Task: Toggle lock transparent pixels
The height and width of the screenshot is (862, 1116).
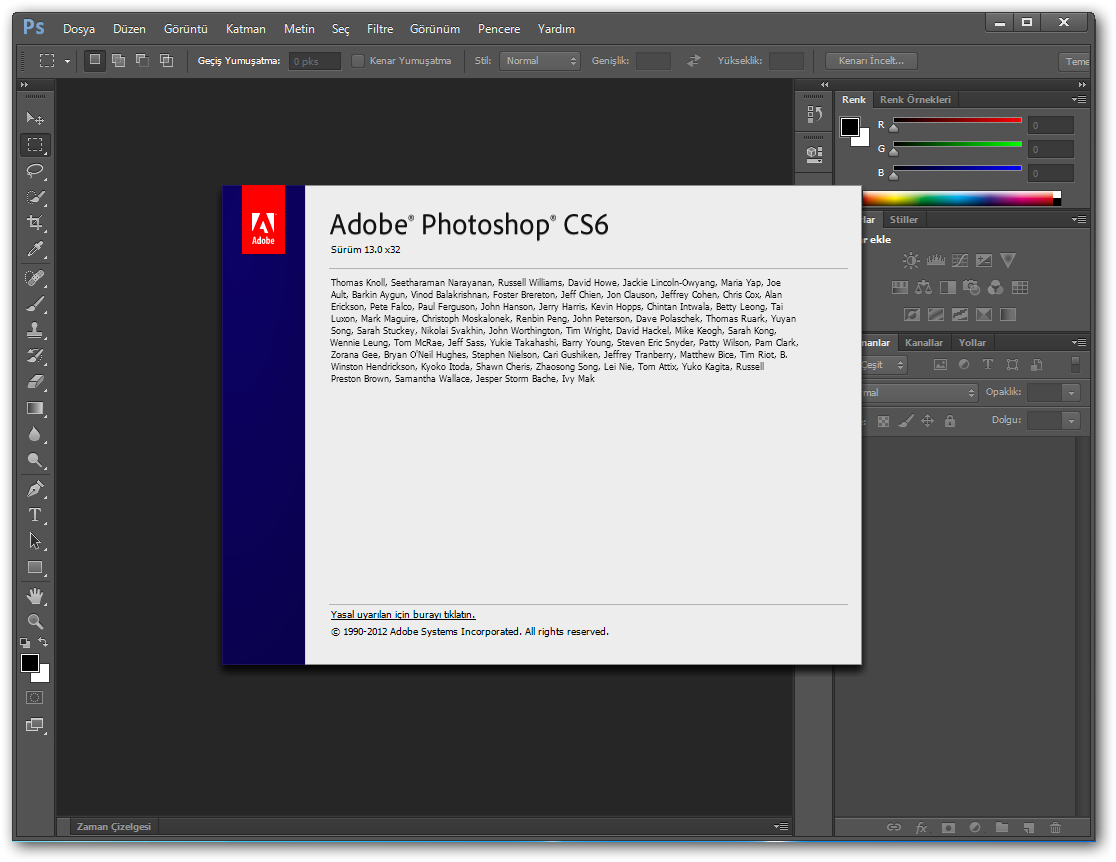Action: [883, 421]
